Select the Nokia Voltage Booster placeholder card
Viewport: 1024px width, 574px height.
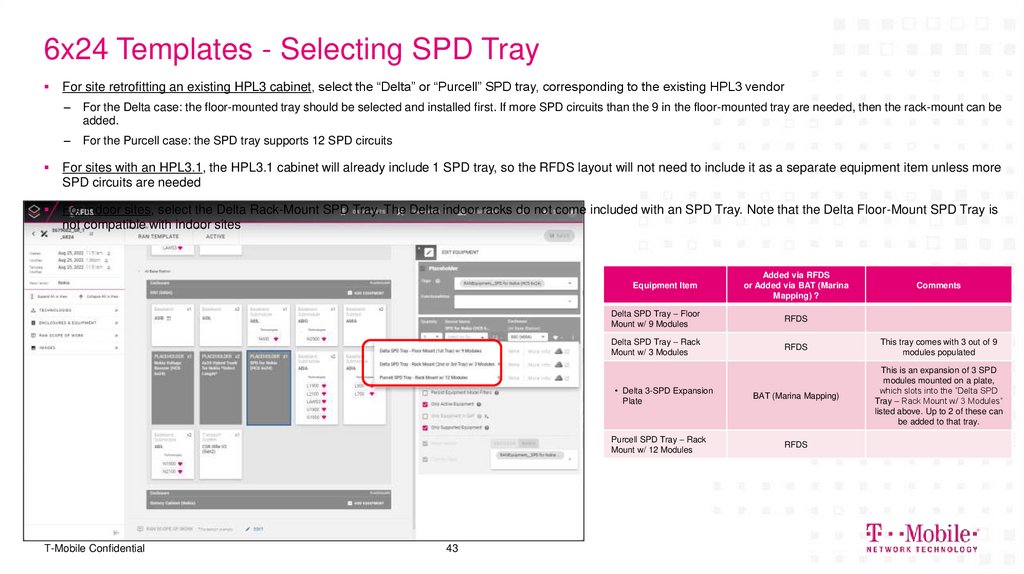coord(172,388)
